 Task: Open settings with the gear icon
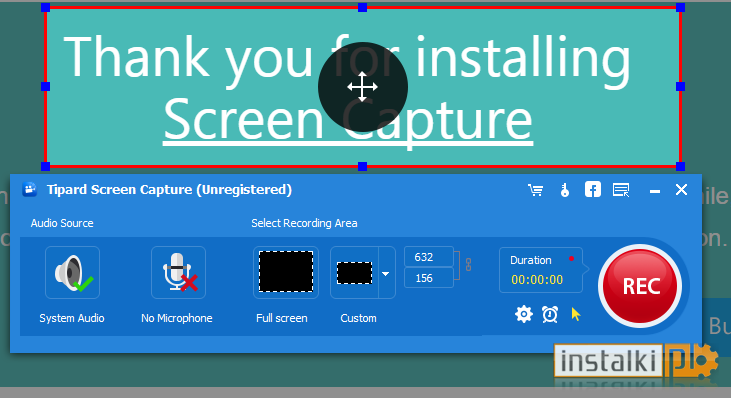[524, 314]
